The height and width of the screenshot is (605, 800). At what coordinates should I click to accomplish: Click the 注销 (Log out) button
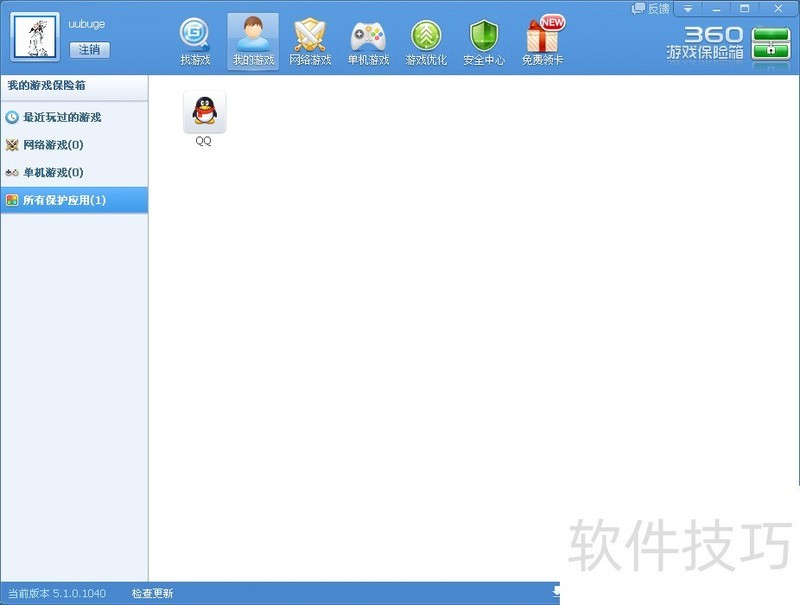pyautogui.click(x=89, y=49)
